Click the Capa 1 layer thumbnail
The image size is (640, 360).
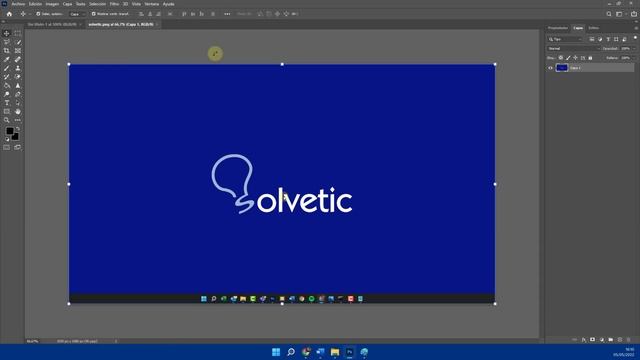tap(562, 68)
